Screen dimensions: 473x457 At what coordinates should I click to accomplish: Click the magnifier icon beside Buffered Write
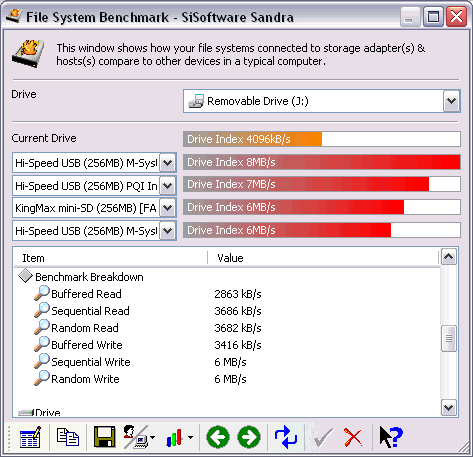[42, 344]
